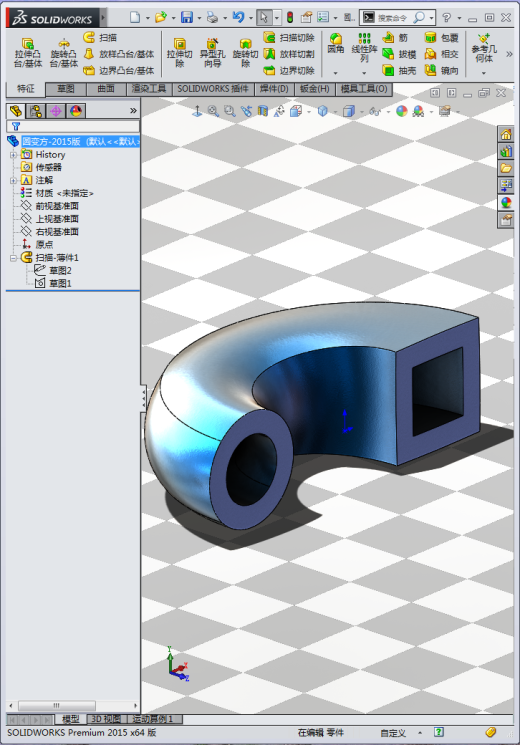The width and height of the screenshot is (520, 745).
Task: Collapse the 扫描-薄件1 feature node
Action: click(x=13, y=258)
